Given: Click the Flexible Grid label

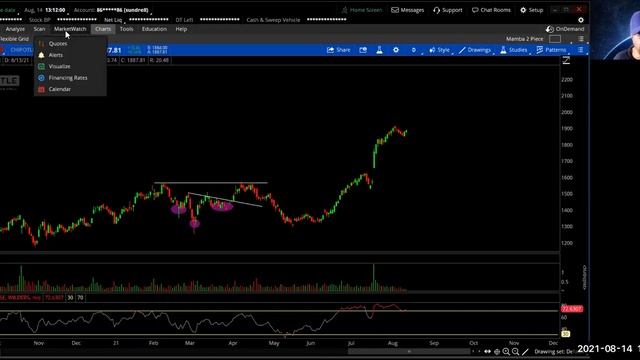Looking at the screenshot, I should [14, 39].
